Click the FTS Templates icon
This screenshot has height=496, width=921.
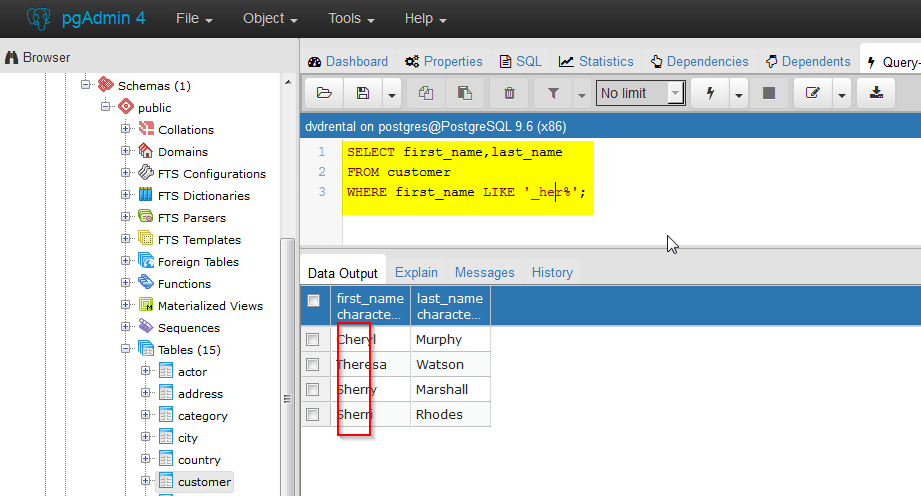(146, 239)
